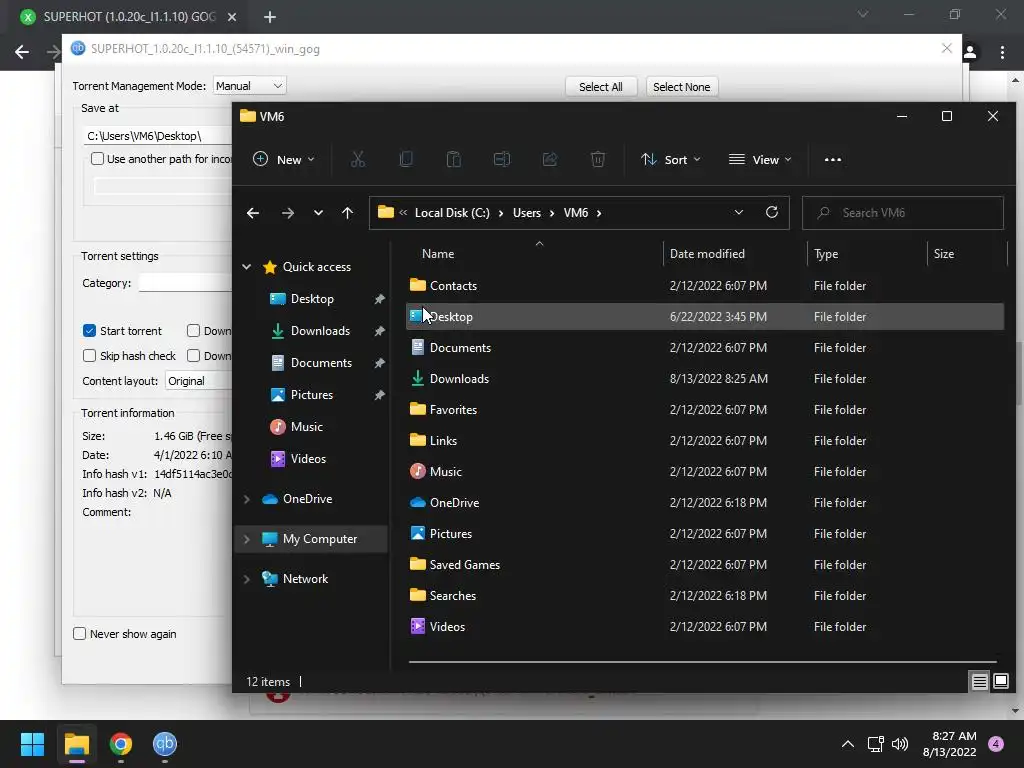Open recent locations dropdown arrow
The width and height of the screenshot is (1024, 768).
318,213
